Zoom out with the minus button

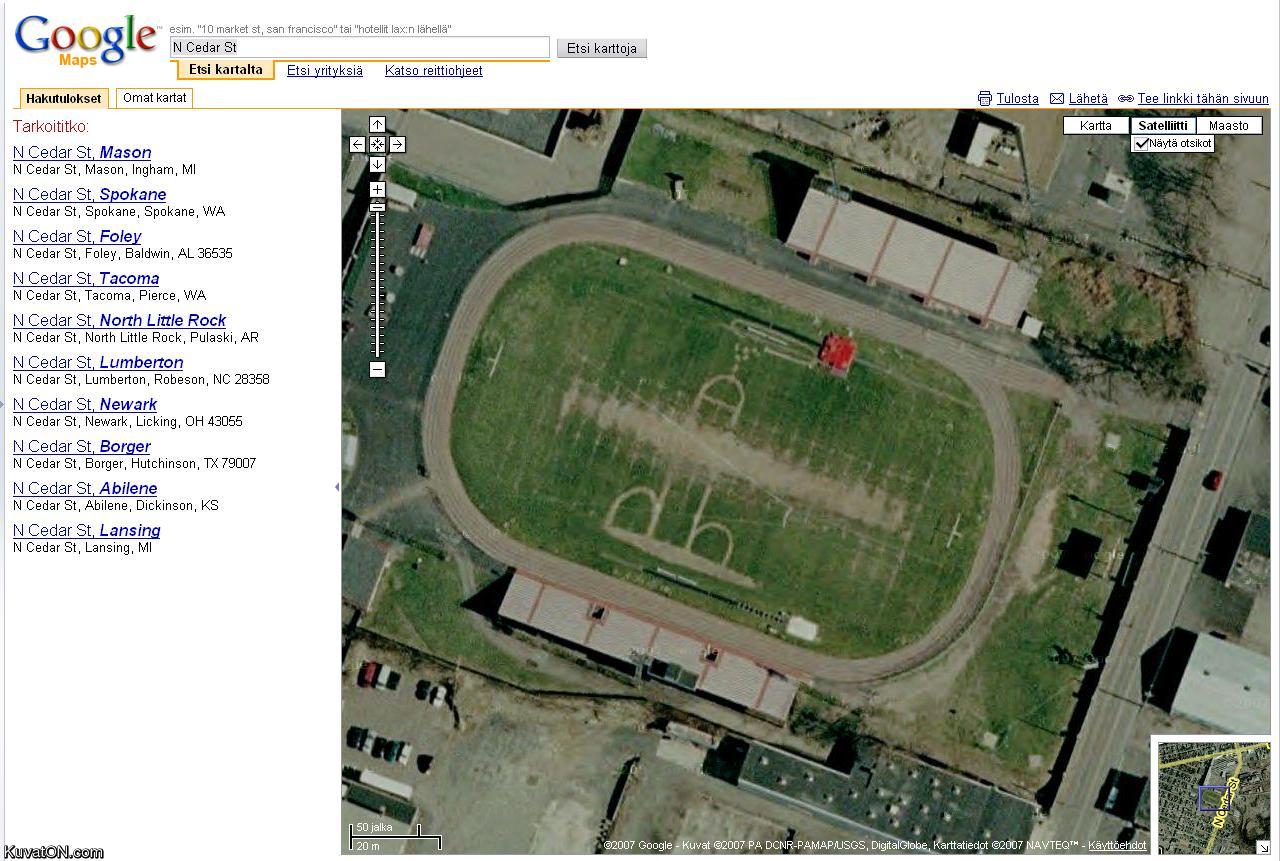pyautogui.click(x=377, y=369)
